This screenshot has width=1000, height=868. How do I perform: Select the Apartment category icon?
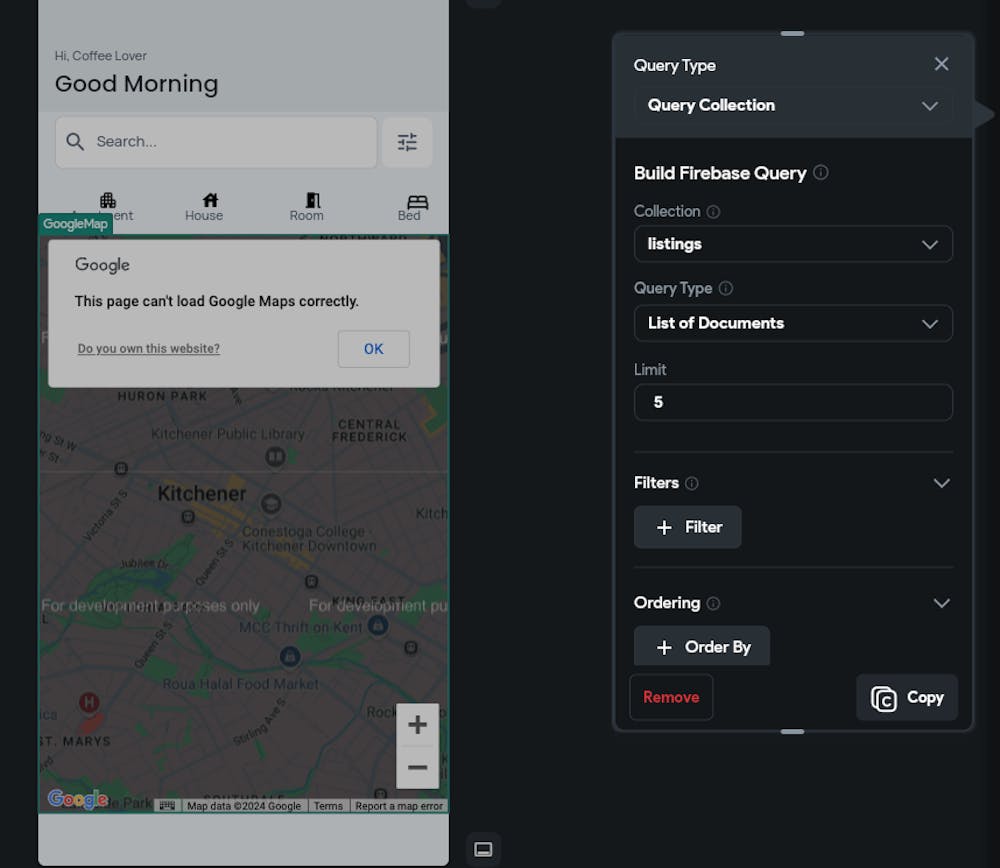pos(108,200)
